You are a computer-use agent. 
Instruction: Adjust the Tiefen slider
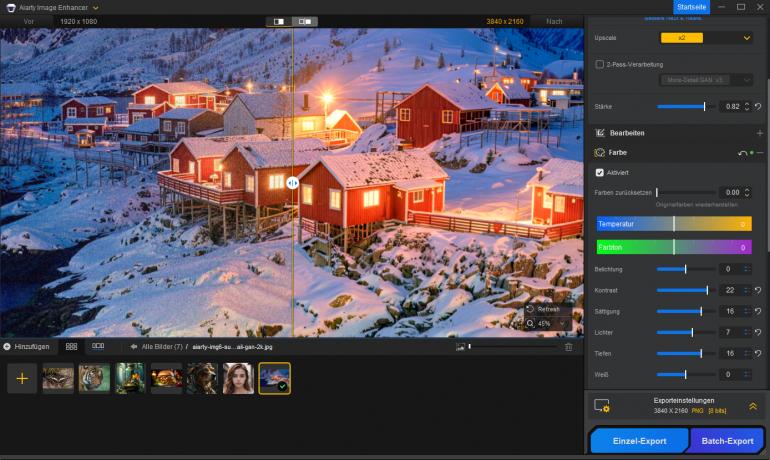(x=686, y=353)
